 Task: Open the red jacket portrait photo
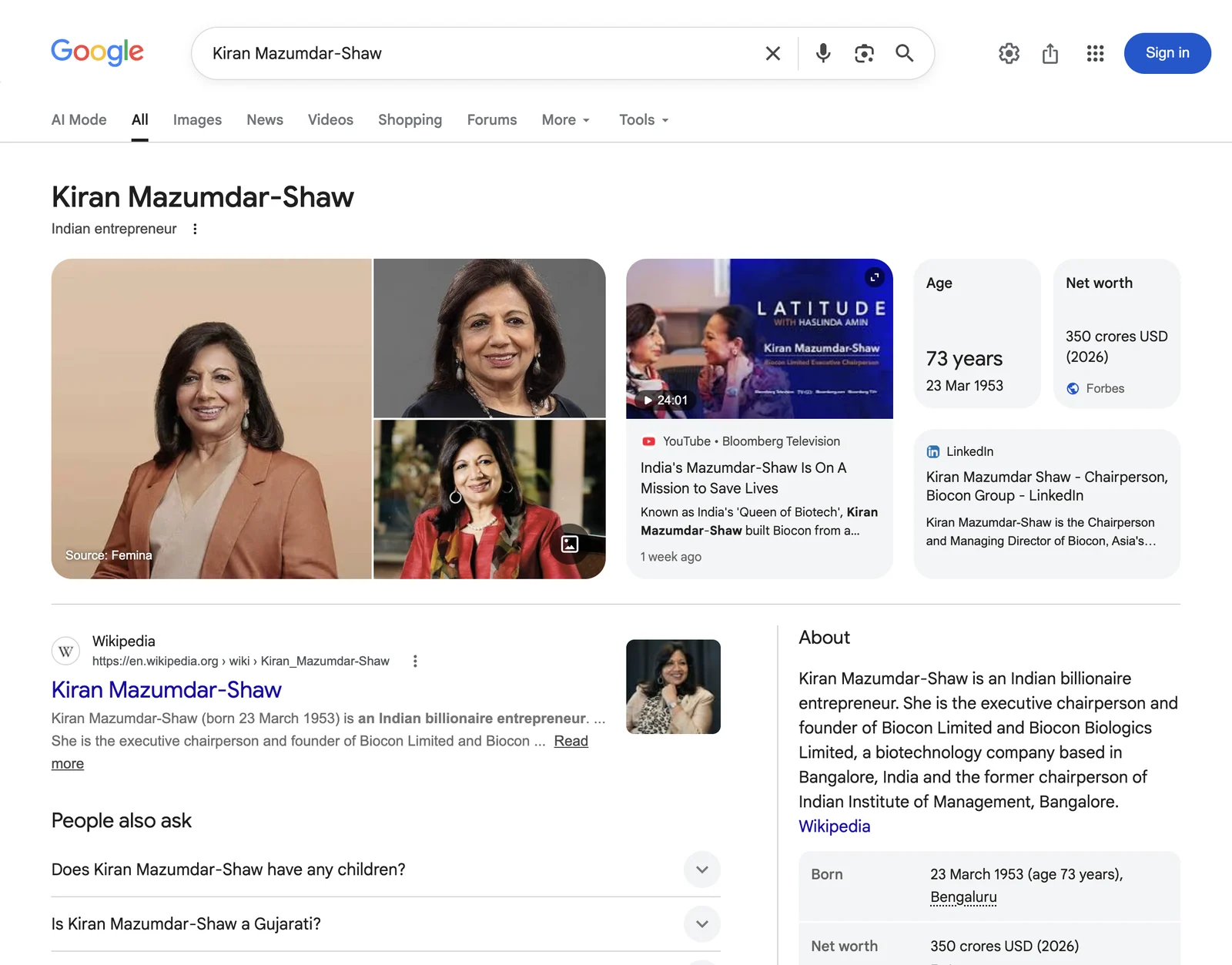click(x=490, y=499)
